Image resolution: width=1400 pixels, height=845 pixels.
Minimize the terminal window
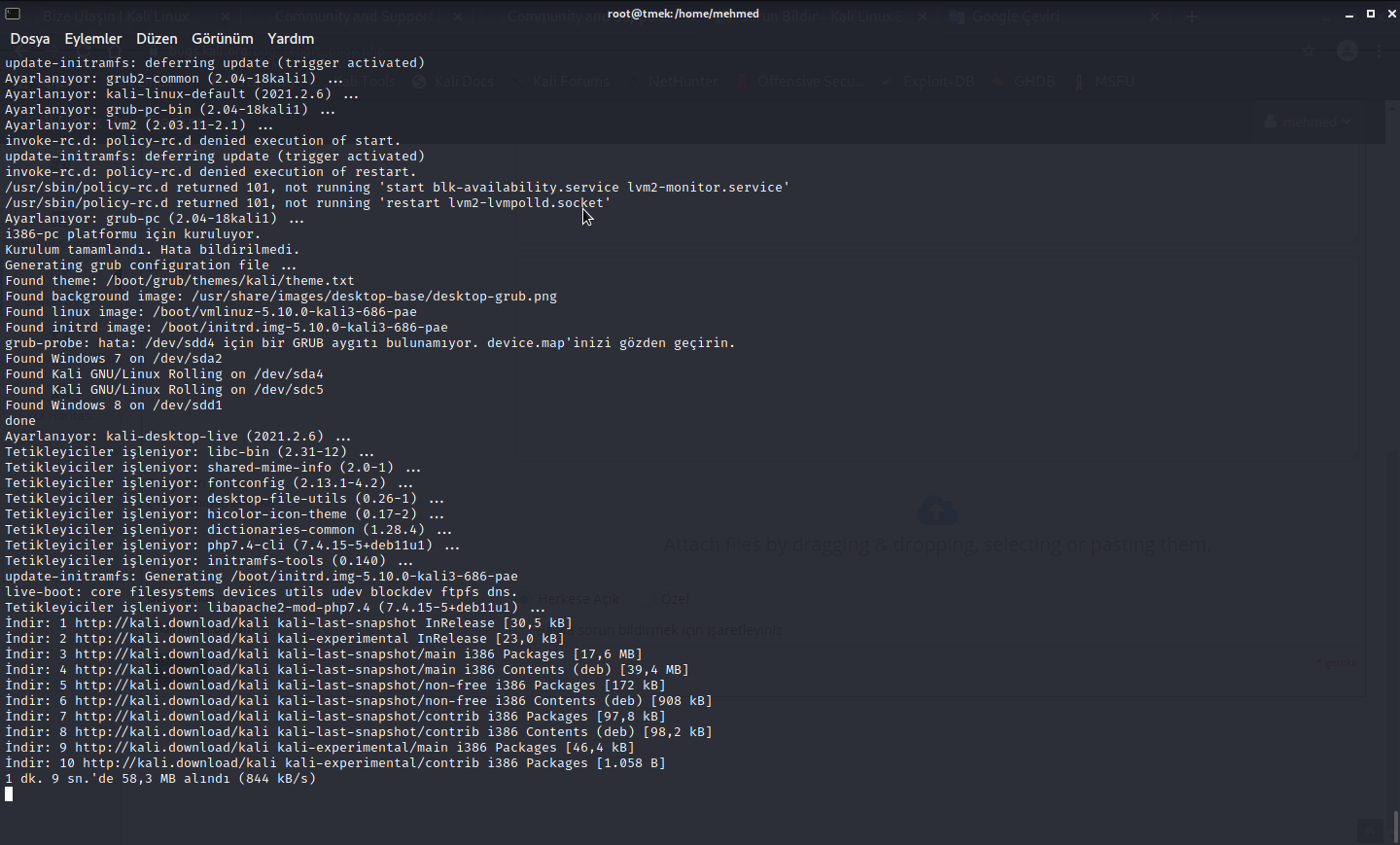pyautogui.click(x=1349, y=15)
